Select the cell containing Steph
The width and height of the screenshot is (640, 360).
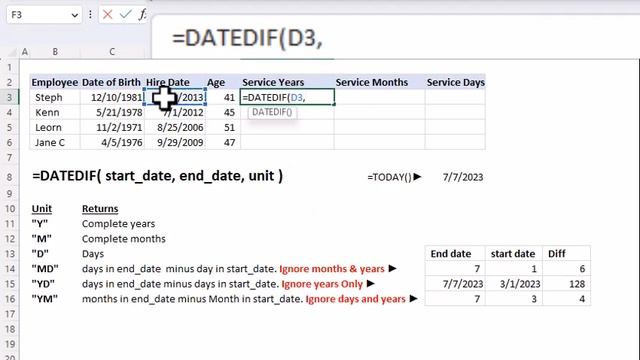point(55,97)
